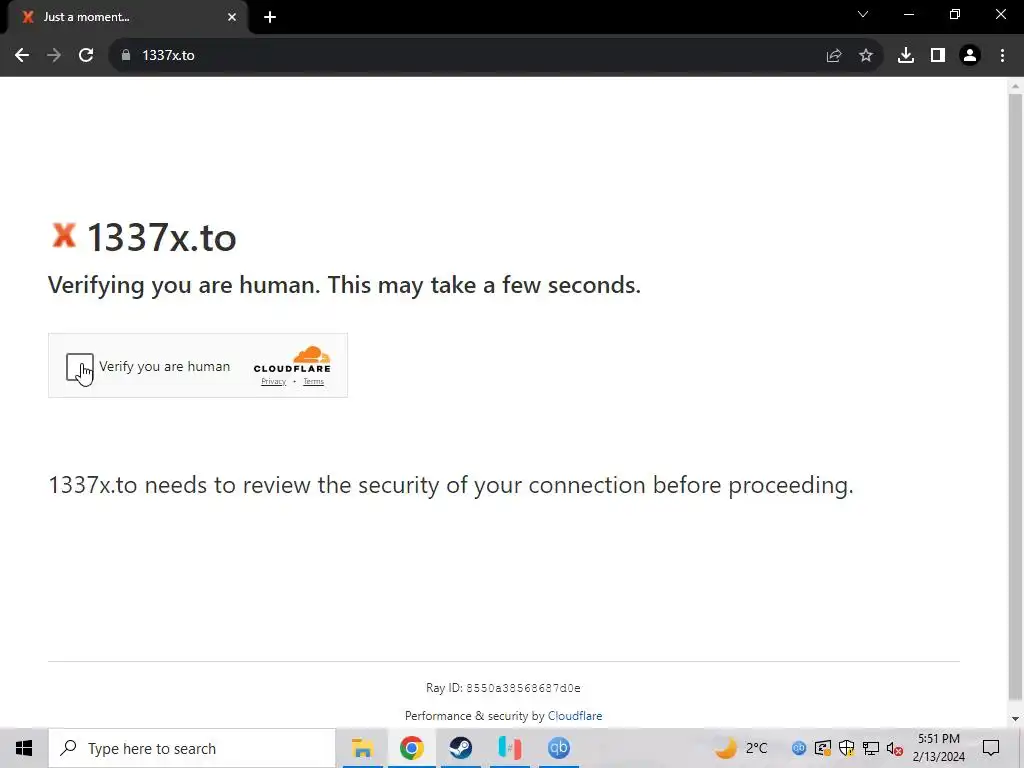1024x768 pixels.
Task: View site info via the lock icon
Action: [126, 56]
